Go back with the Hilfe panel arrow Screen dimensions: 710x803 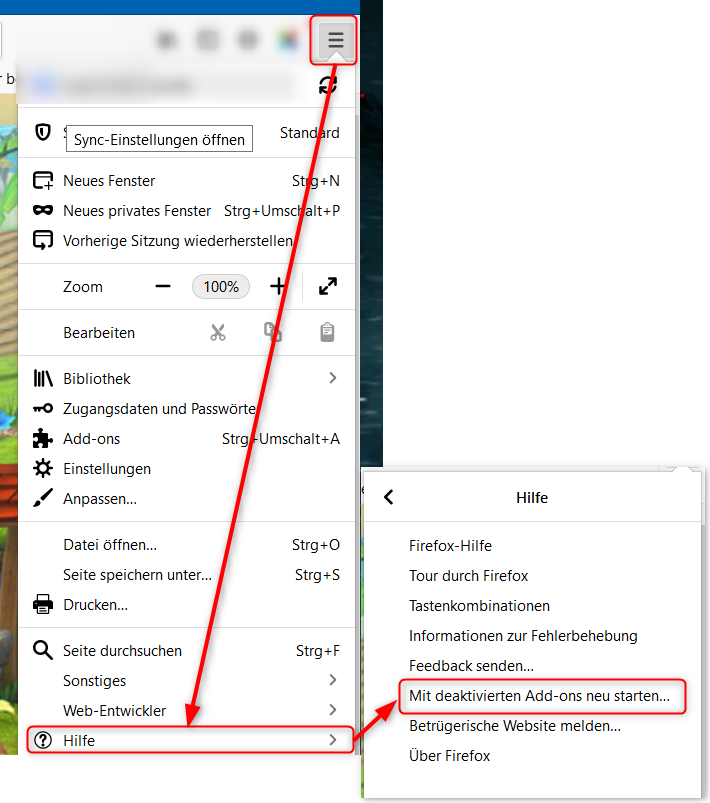[x=389, y=497]
